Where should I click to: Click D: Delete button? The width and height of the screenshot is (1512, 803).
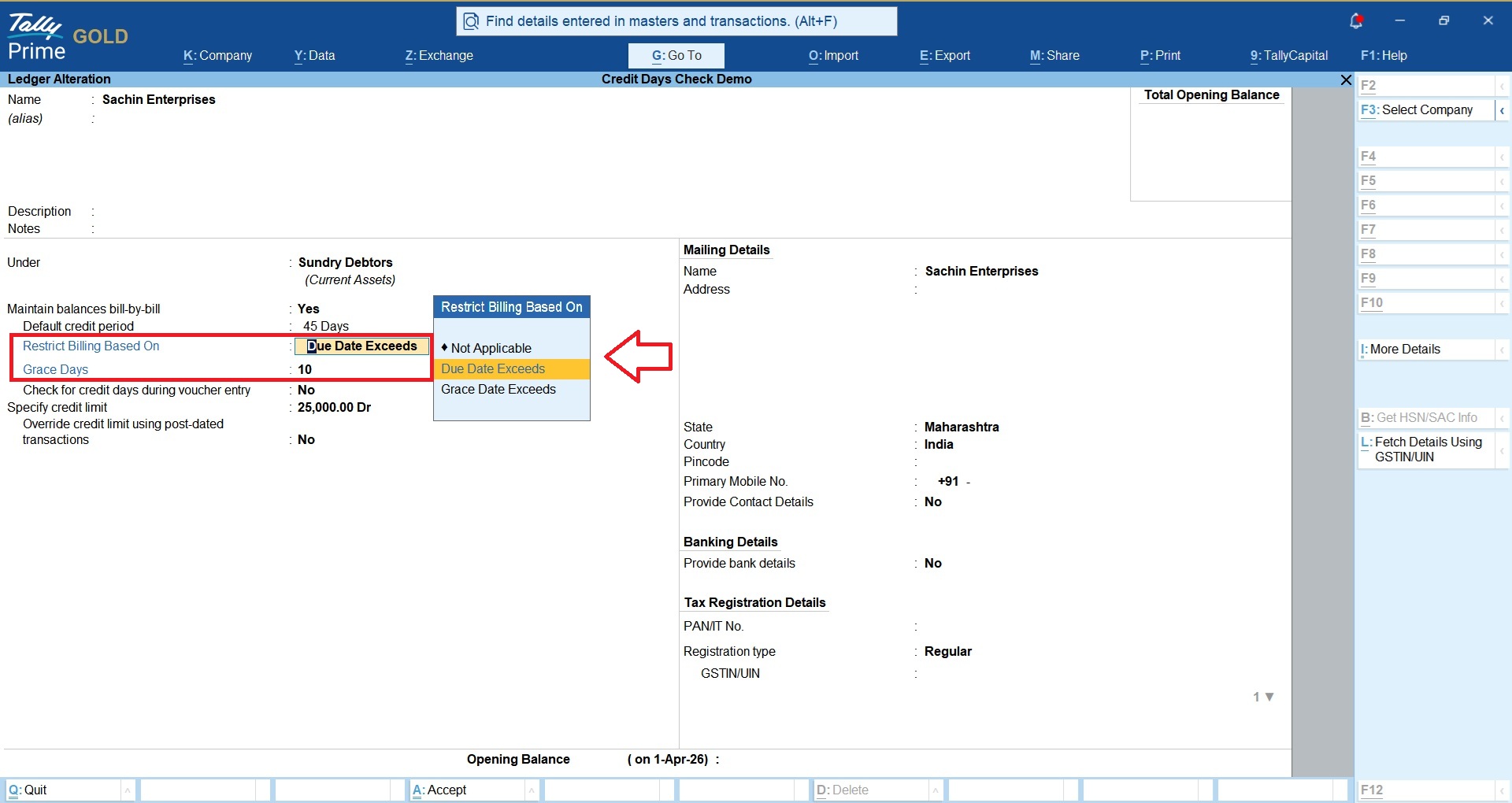(x=871, y=790)
